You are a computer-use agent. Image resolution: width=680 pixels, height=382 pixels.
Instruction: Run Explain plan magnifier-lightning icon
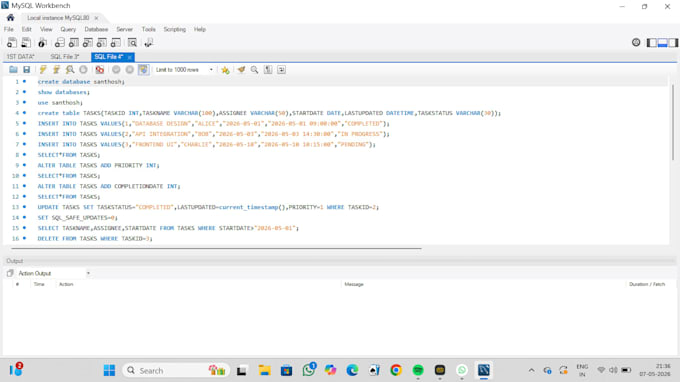pyautogui.click(x=69, y=69)
